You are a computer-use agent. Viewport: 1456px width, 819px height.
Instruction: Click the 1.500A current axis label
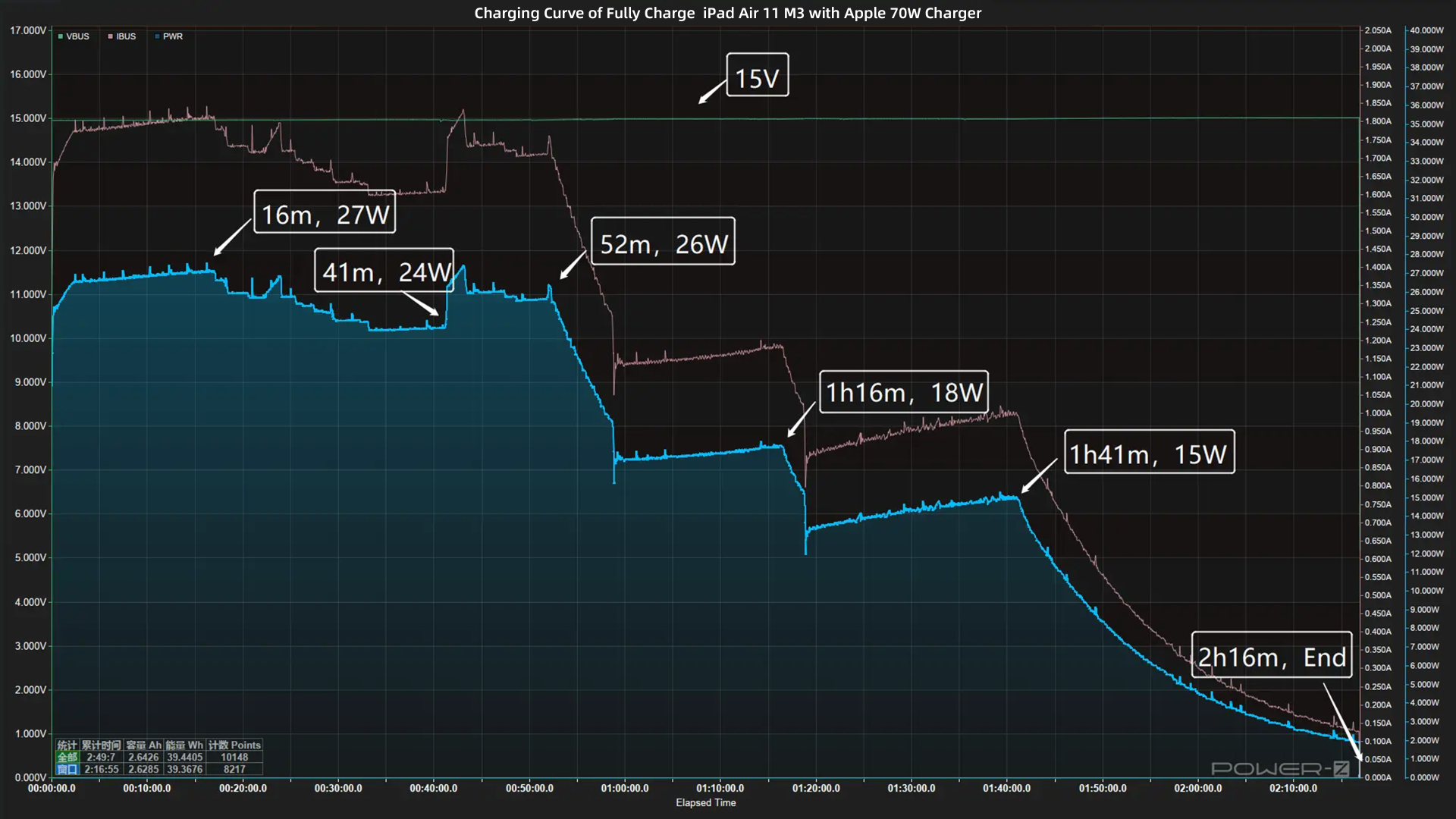tap(1378, 231)
